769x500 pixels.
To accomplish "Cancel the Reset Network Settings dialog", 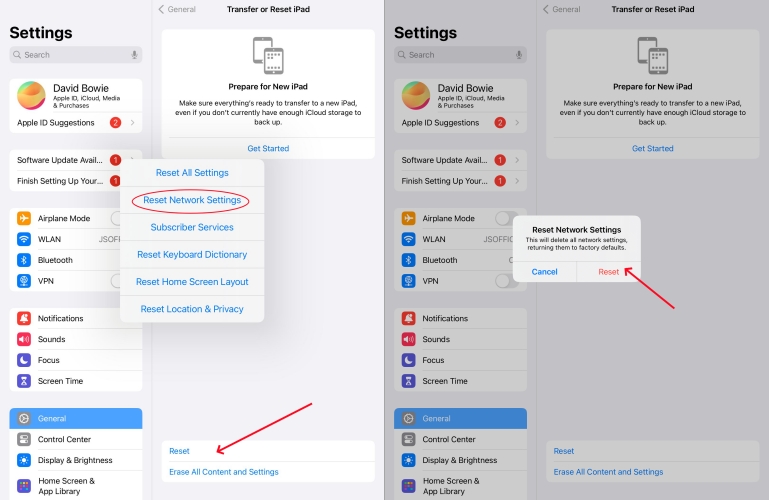I will coord(544,272).
